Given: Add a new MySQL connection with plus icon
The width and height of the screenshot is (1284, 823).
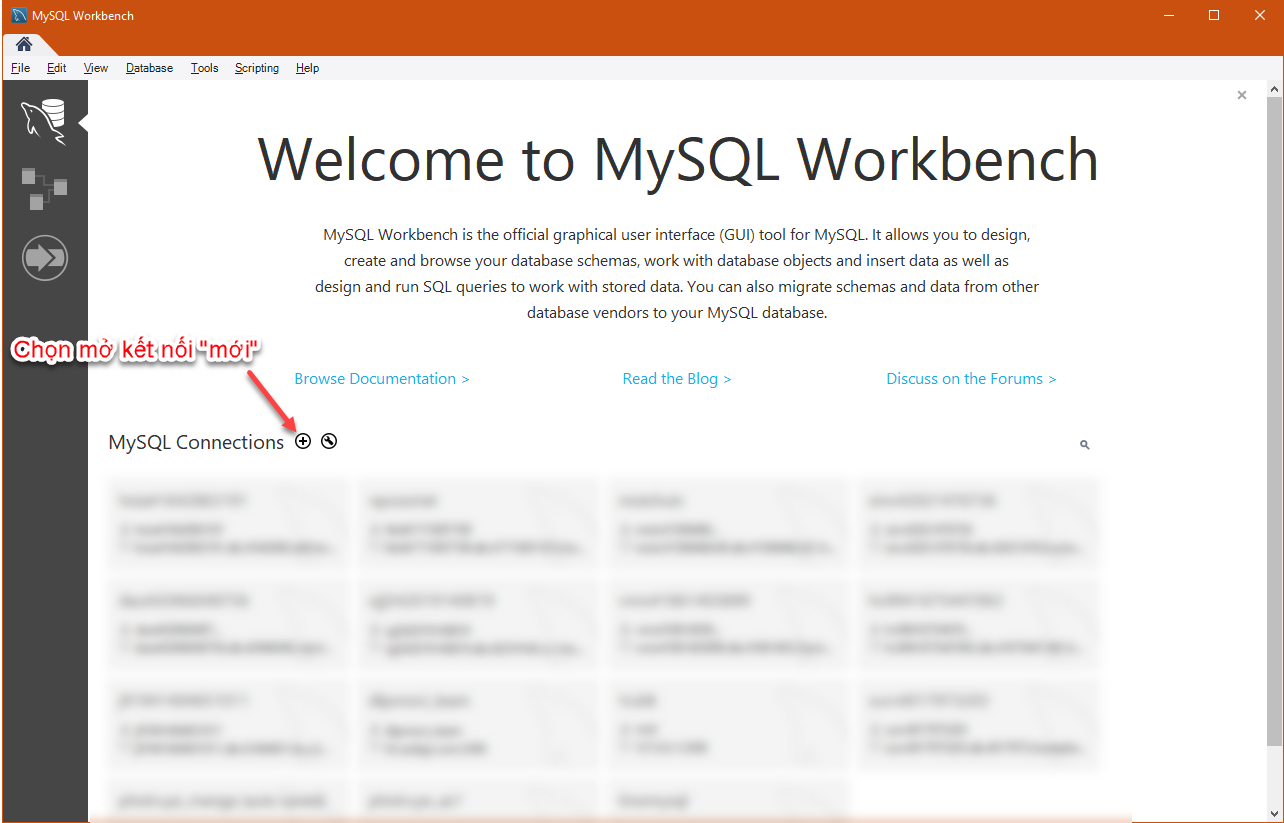Looking at the screenshot, I should coord(303,441).
